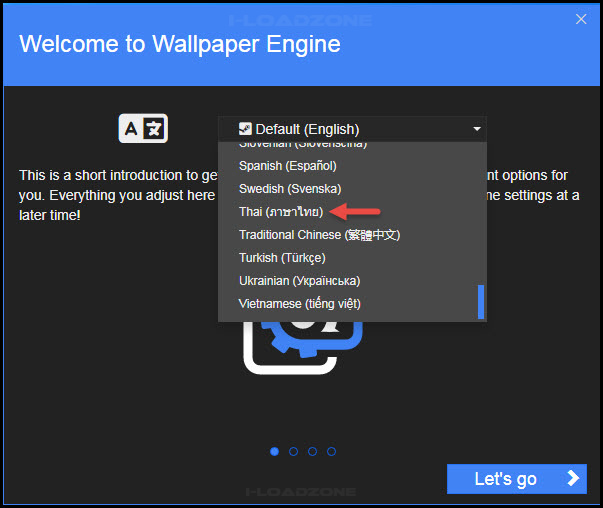603x508 pixels.
Task: Click the language list scrollbar thumb
Action: pyautogui.click(x=481, y=301)
